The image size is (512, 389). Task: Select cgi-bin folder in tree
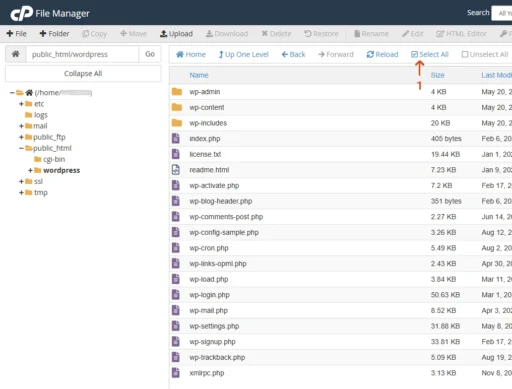pos(50,159)
